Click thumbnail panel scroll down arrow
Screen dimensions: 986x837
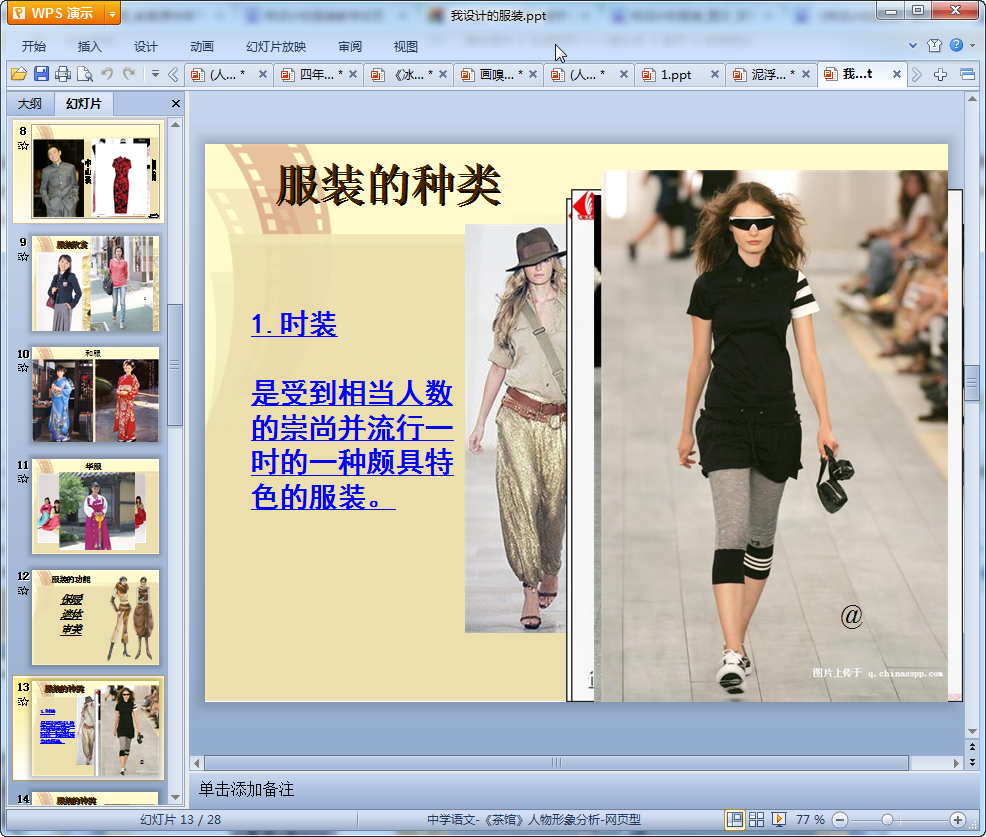pos(175,797)
